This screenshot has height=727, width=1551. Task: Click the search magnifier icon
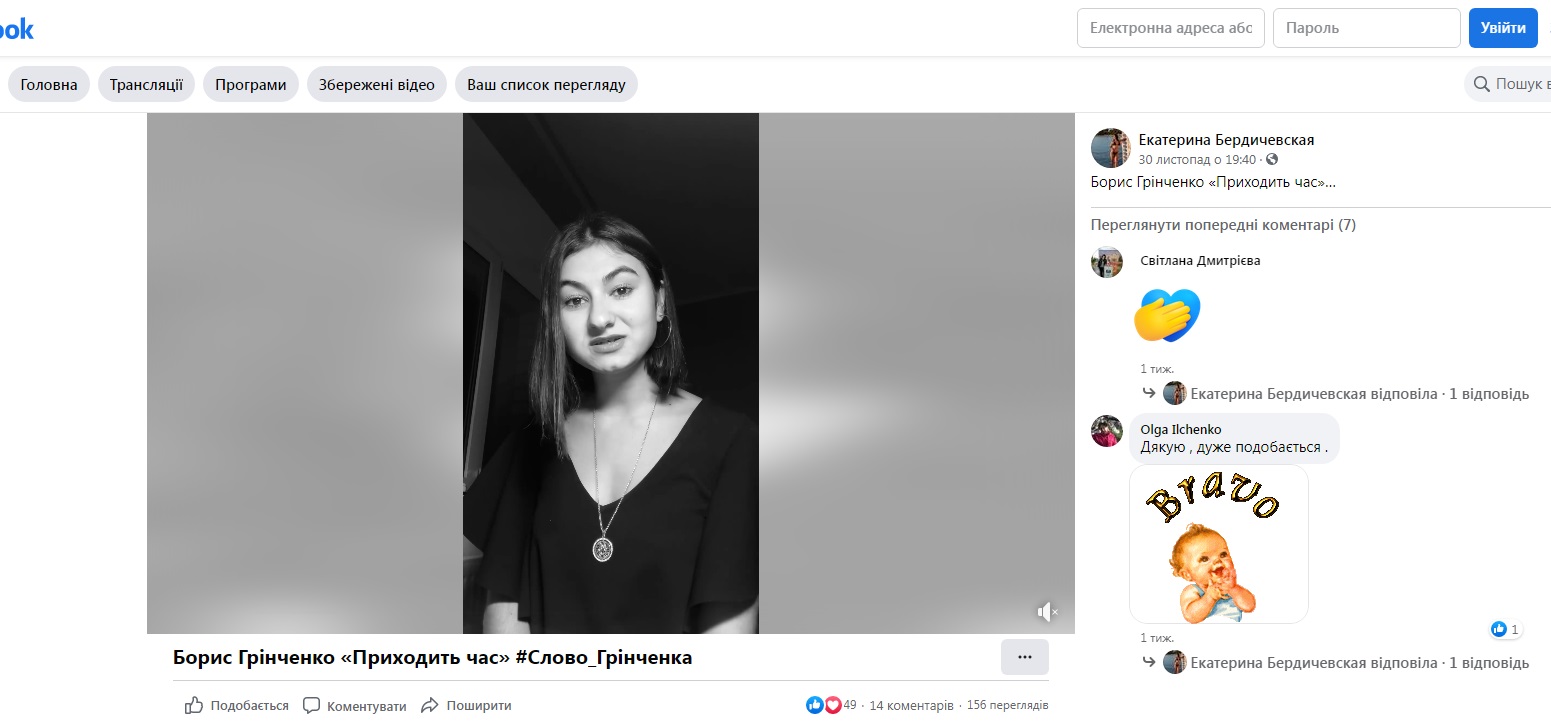click(1481, 85)
